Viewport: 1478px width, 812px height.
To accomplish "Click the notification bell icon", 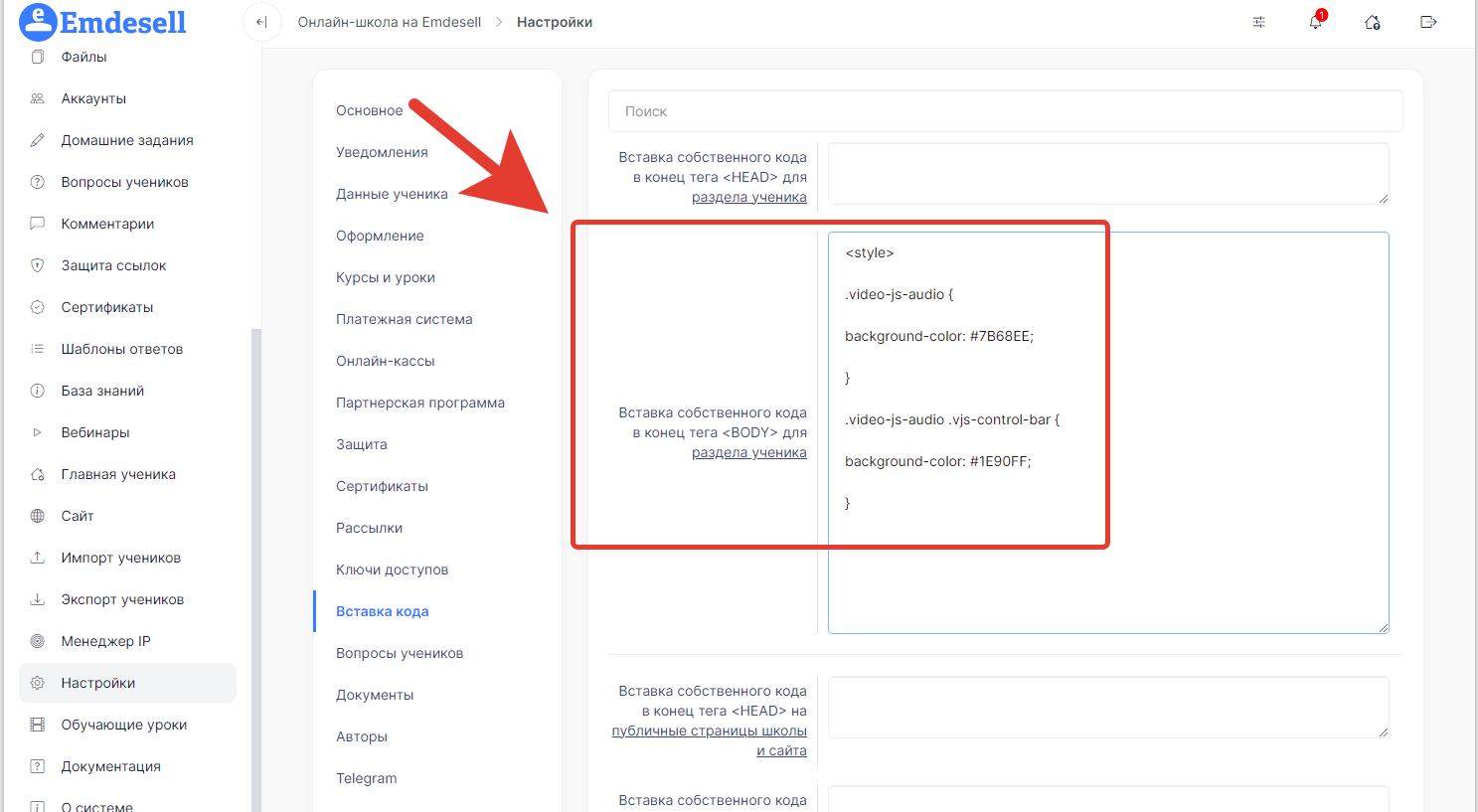I will (1315, 22).
